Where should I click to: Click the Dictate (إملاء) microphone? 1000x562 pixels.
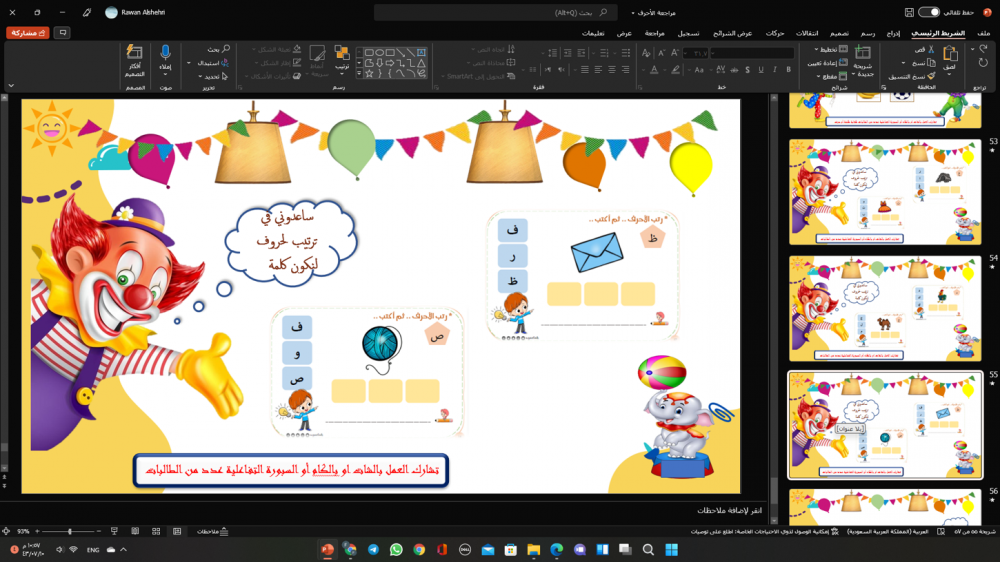tap(165, 53)
